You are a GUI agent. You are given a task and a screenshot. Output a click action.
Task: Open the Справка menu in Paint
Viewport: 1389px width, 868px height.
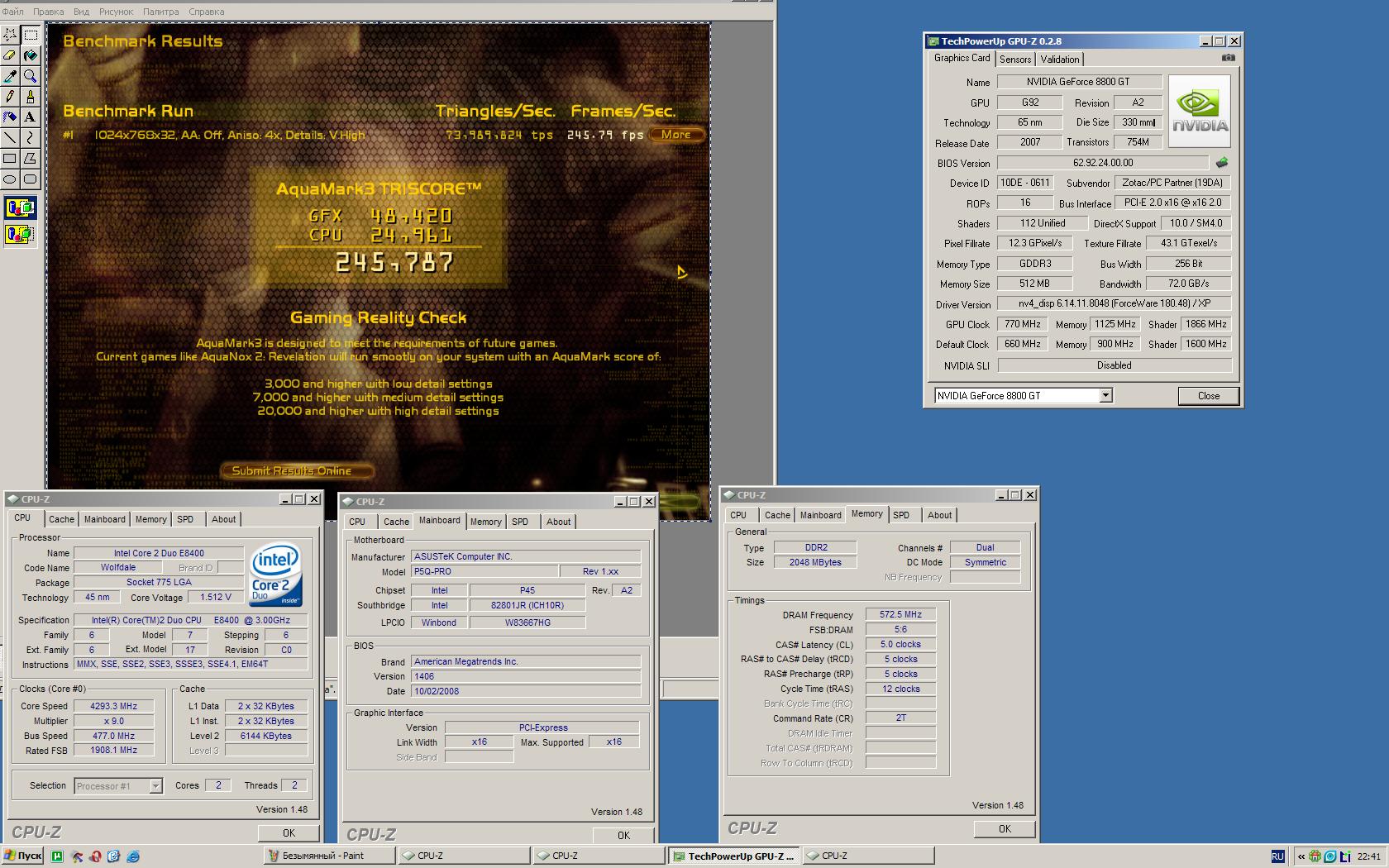coord(206,12)
